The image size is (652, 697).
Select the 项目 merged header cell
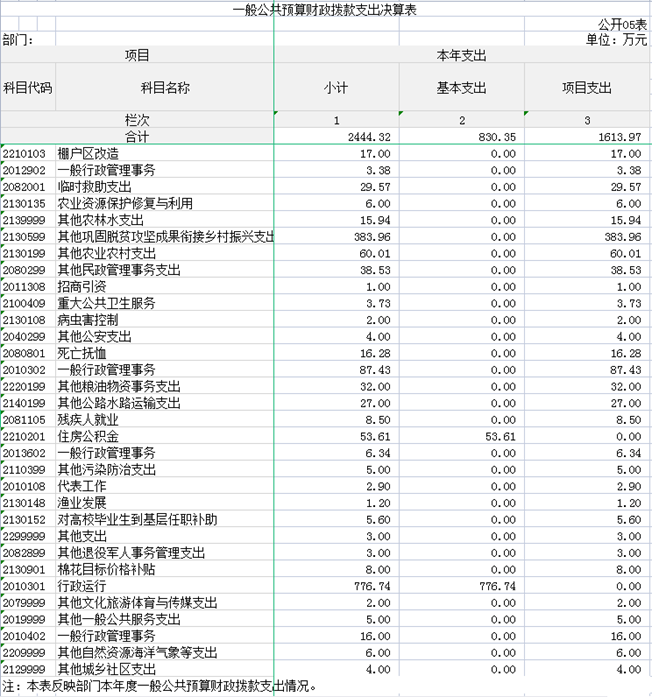click(137, 56)
